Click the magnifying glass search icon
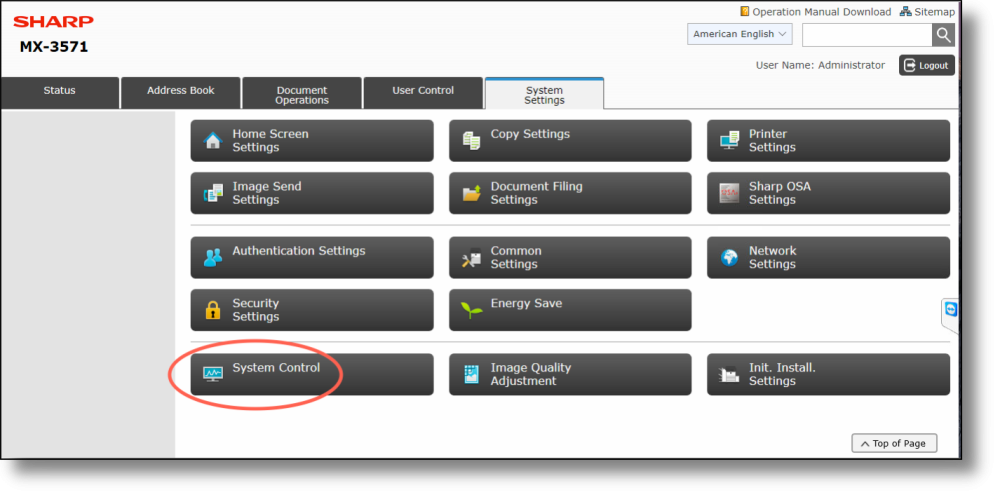 [943, 34]
